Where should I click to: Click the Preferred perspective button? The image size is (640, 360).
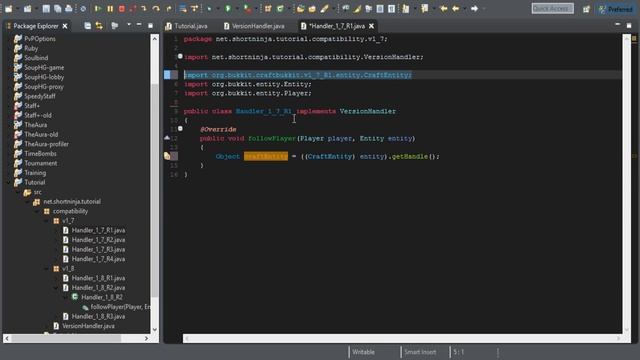pyautogui.click(x=616, y=9)
